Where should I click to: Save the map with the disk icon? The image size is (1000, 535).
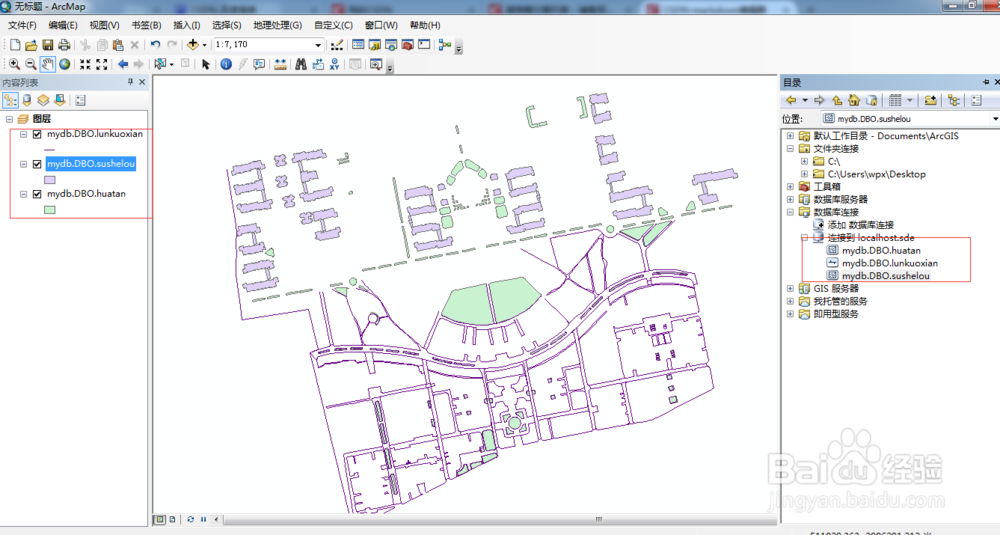(x=47, y=45)
